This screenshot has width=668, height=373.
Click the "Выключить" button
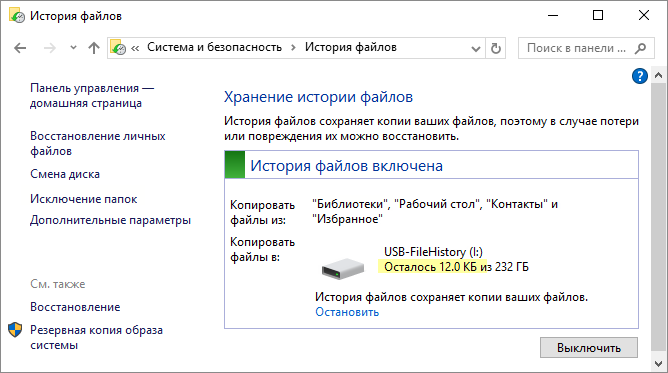point(589,348)
